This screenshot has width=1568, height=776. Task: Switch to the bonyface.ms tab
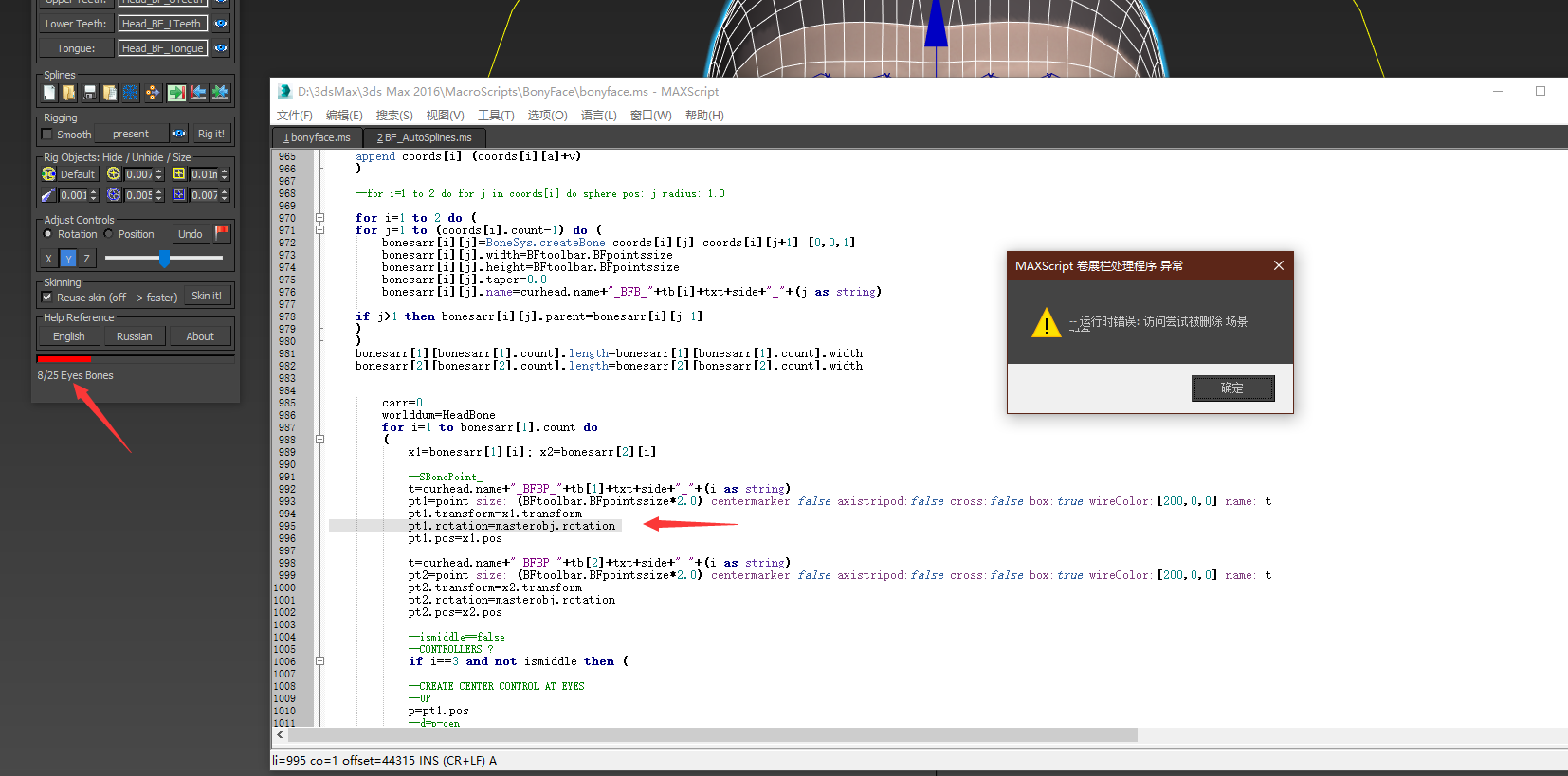(x=318, y=137)
